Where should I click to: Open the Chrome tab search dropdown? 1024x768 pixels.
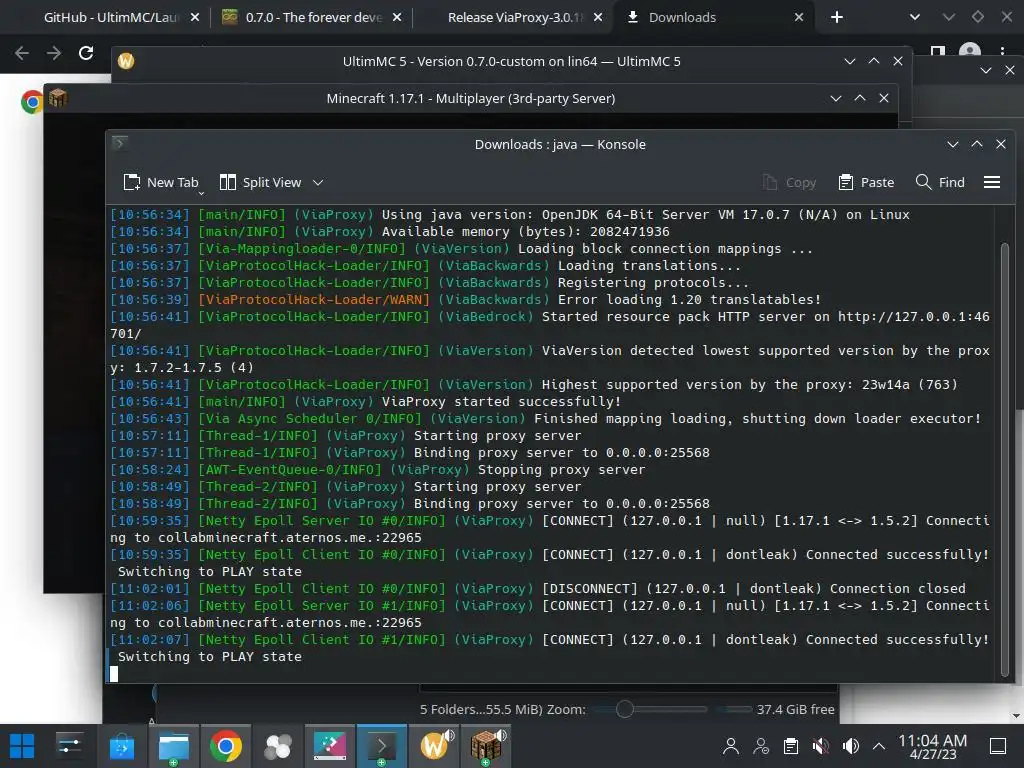tap(915, 18)
